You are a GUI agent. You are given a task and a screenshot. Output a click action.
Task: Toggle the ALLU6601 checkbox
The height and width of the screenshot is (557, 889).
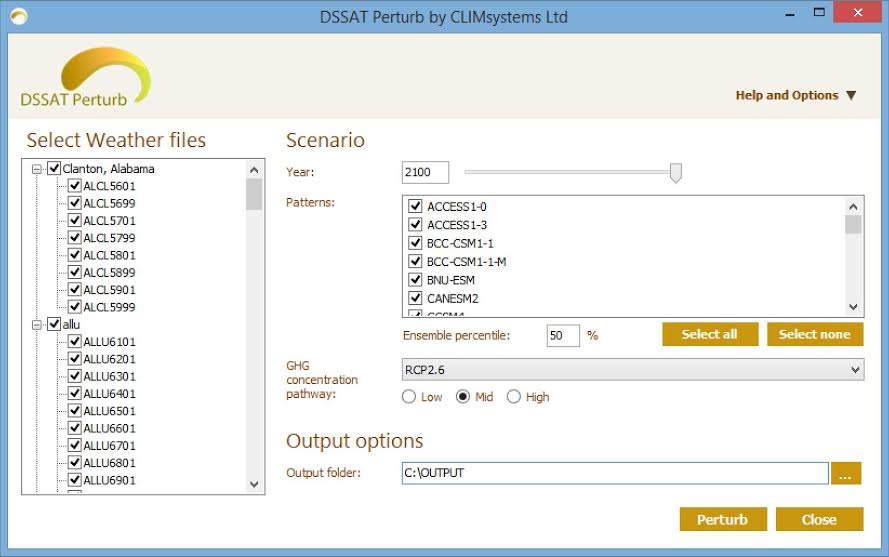click(74, 428)
